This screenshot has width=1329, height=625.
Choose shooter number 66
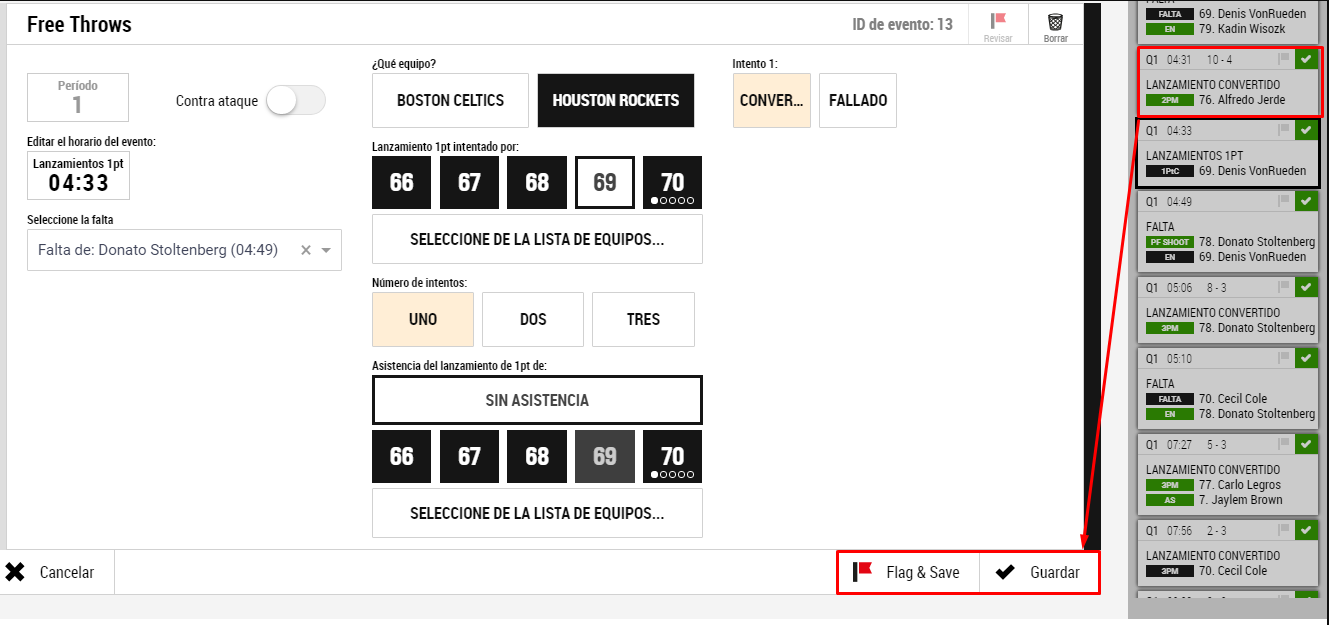pos(401,182)
